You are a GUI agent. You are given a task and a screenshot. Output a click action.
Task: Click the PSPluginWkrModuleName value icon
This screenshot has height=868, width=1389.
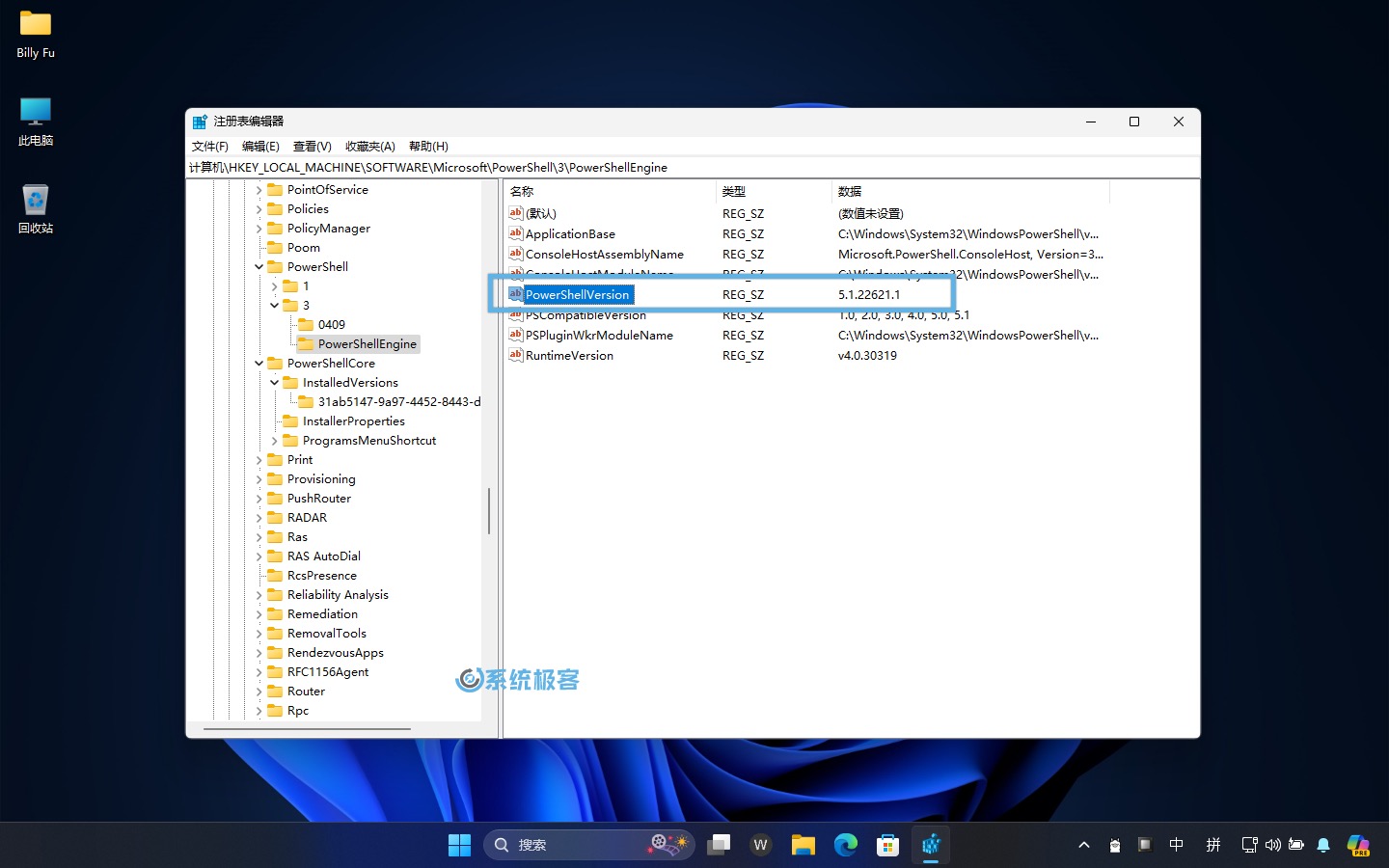pyautogui.click(x=516, y=335)
